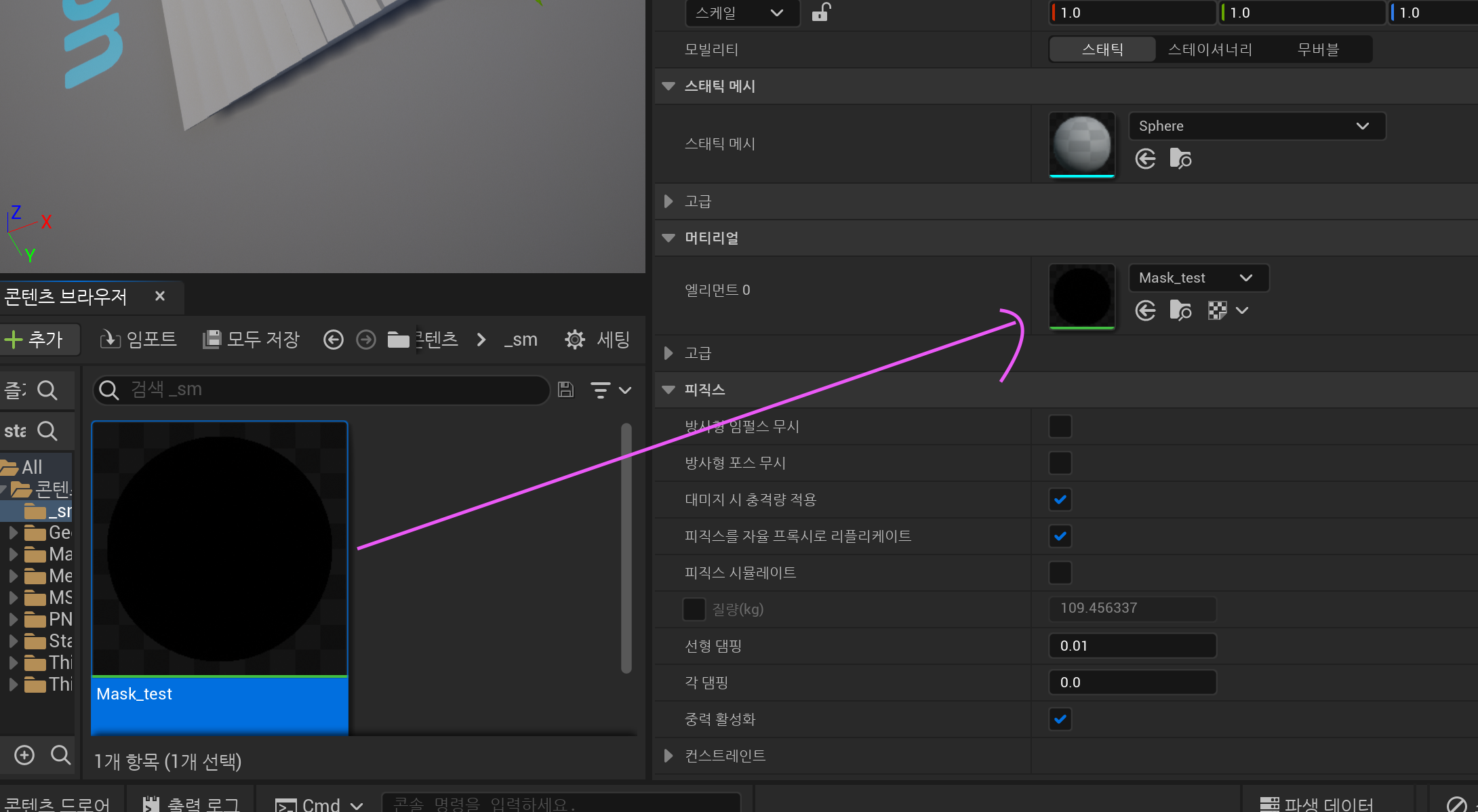Navigate back in content browser history

[333, 340]
